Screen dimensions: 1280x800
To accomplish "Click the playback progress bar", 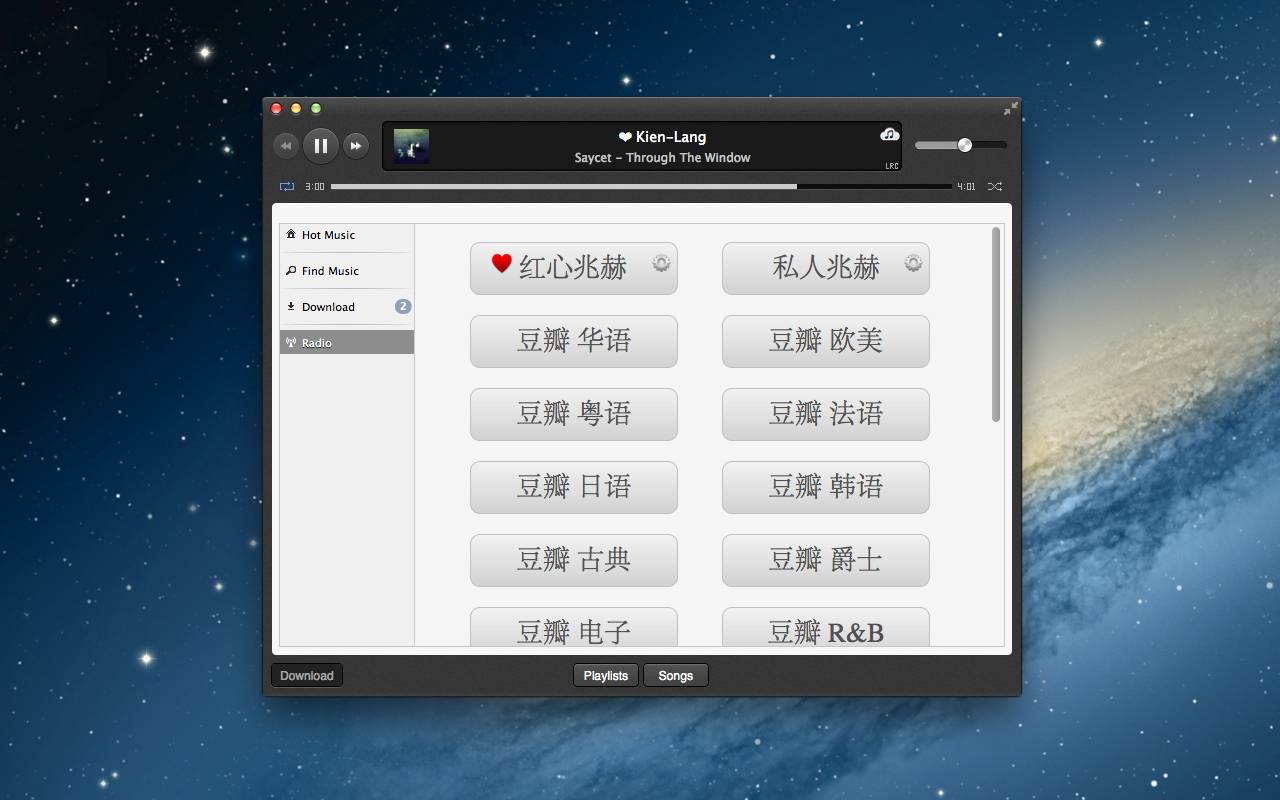I will pos(641,186).
